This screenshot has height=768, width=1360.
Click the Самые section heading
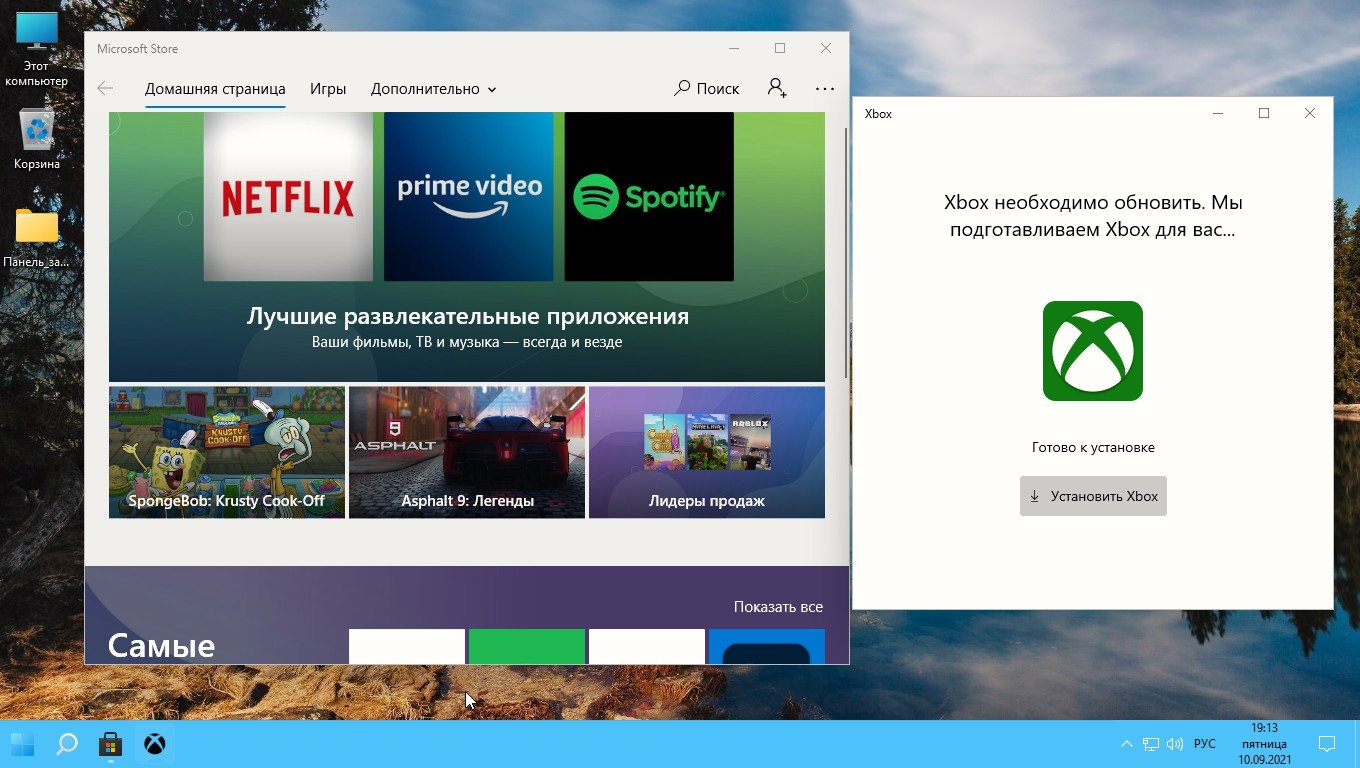click(161, 645)
